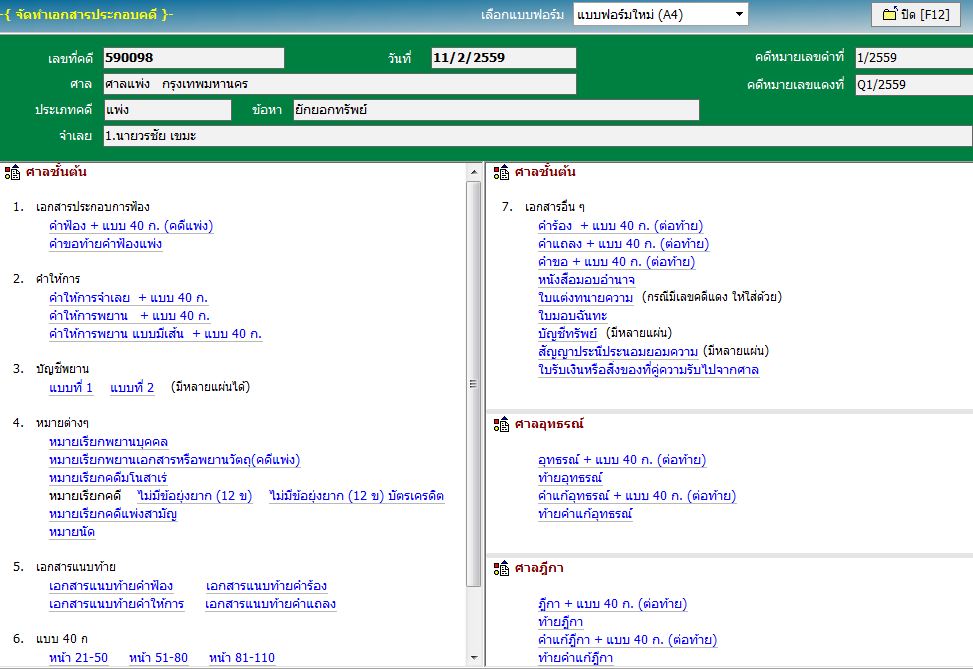Click the วันที่ date field 11/2/2559
Screen dimensions: 973x669
click(x=503, y=58)
